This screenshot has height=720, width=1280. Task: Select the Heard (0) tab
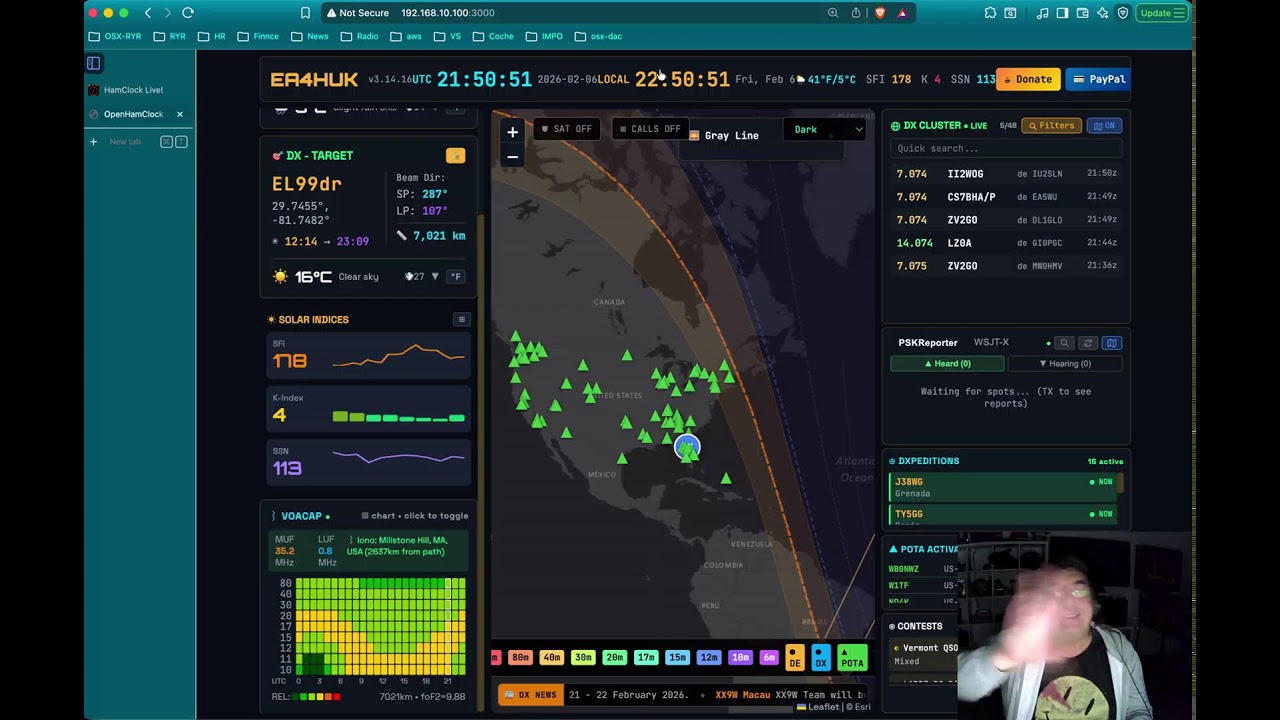click(947, 364)
